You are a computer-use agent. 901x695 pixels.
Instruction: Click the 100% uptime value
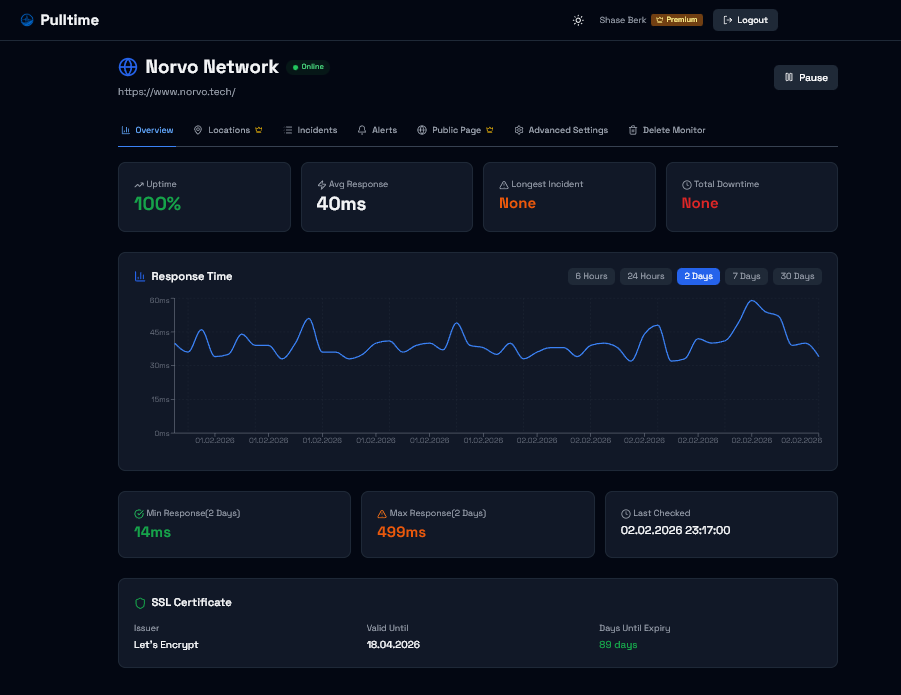(157, 204)
